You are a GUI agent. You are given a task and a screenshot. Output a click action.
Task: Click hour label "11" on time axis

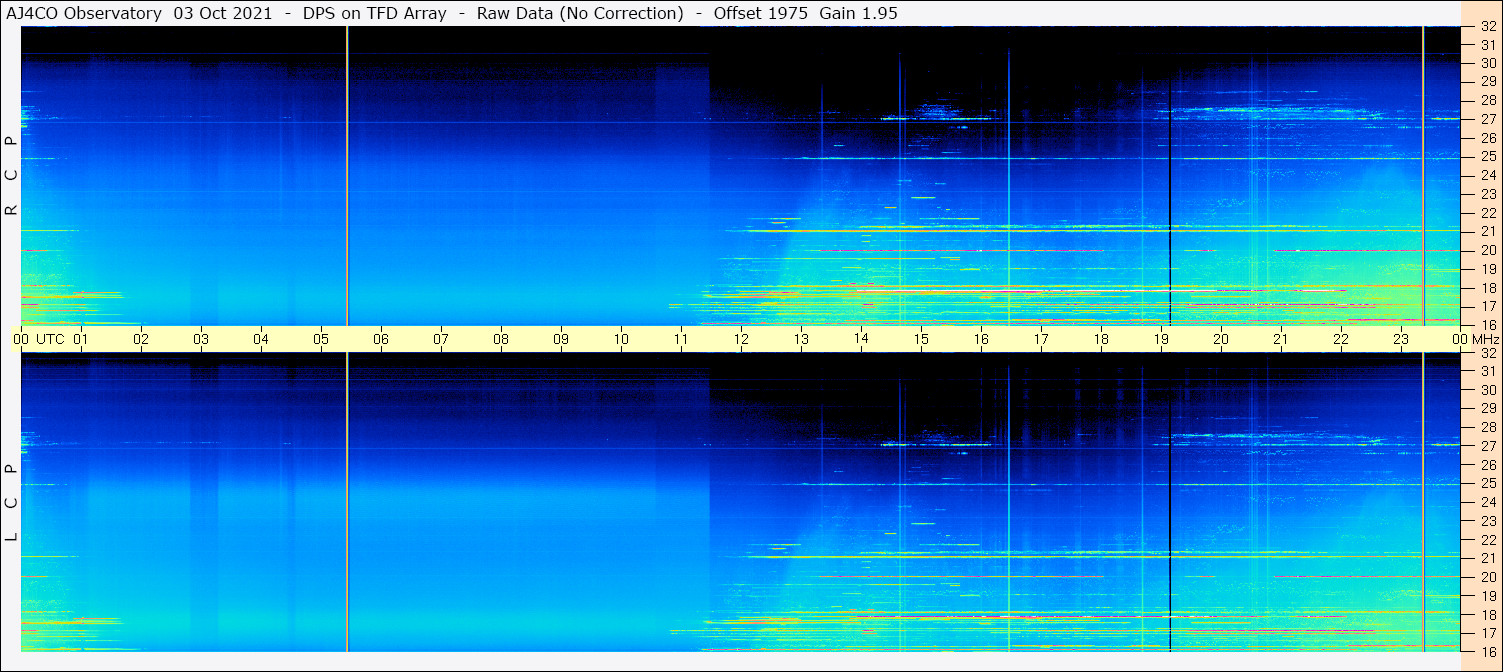(681, 339)
